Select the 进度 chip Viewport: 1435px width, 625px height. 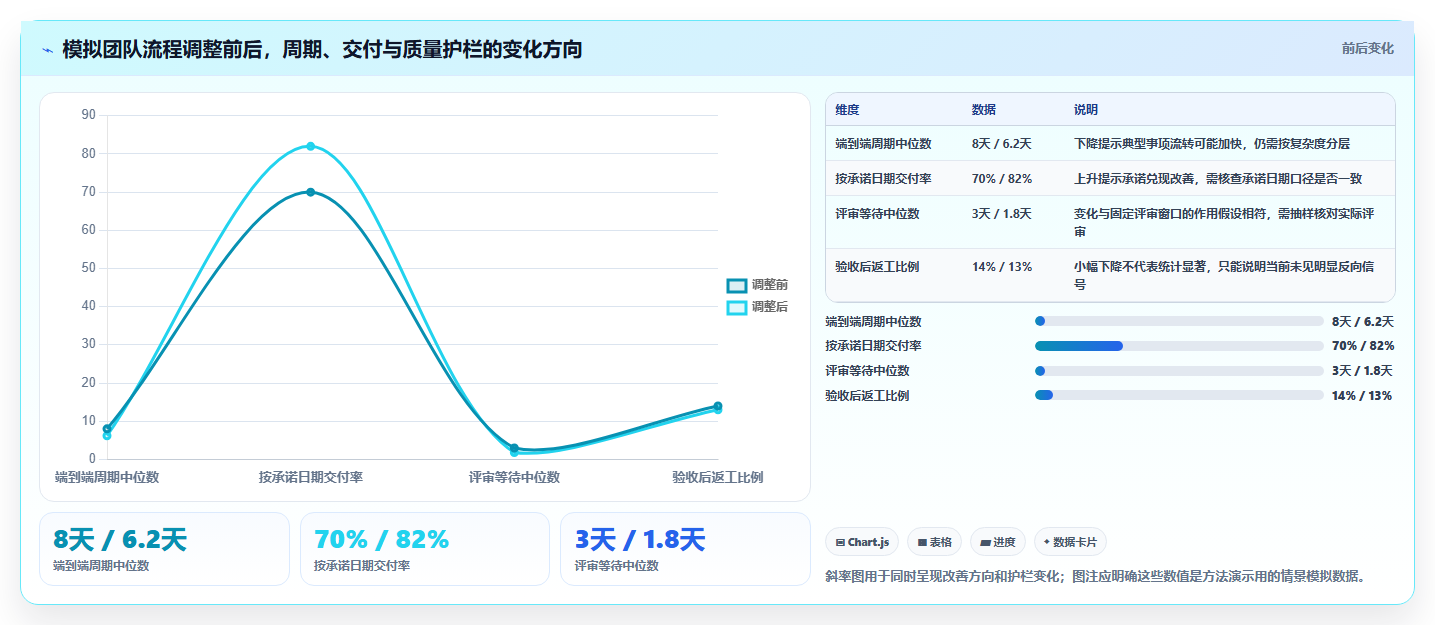click(998, 542)
